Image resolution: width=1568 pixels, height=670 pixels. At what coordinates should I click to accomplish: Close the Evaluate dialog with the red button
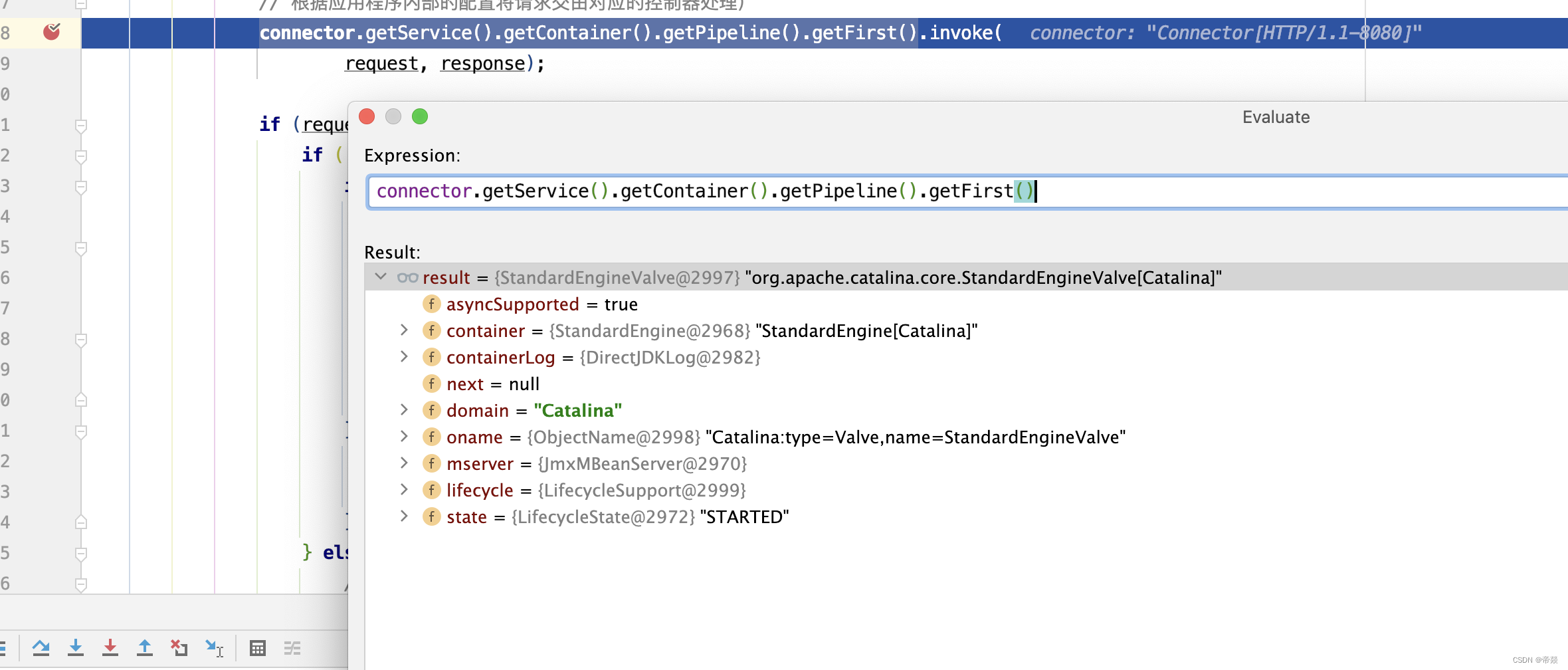(x=367, y=117)
